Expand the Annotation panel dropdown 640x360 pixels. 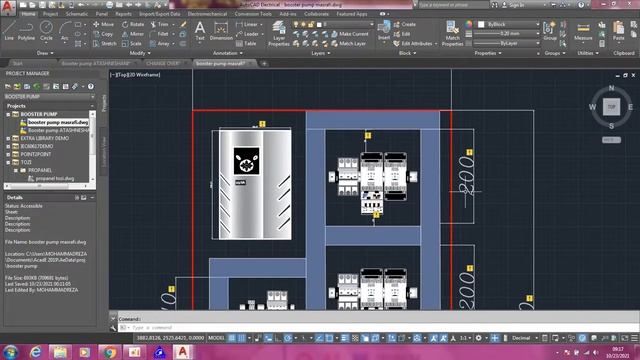(x=228, y=53)
